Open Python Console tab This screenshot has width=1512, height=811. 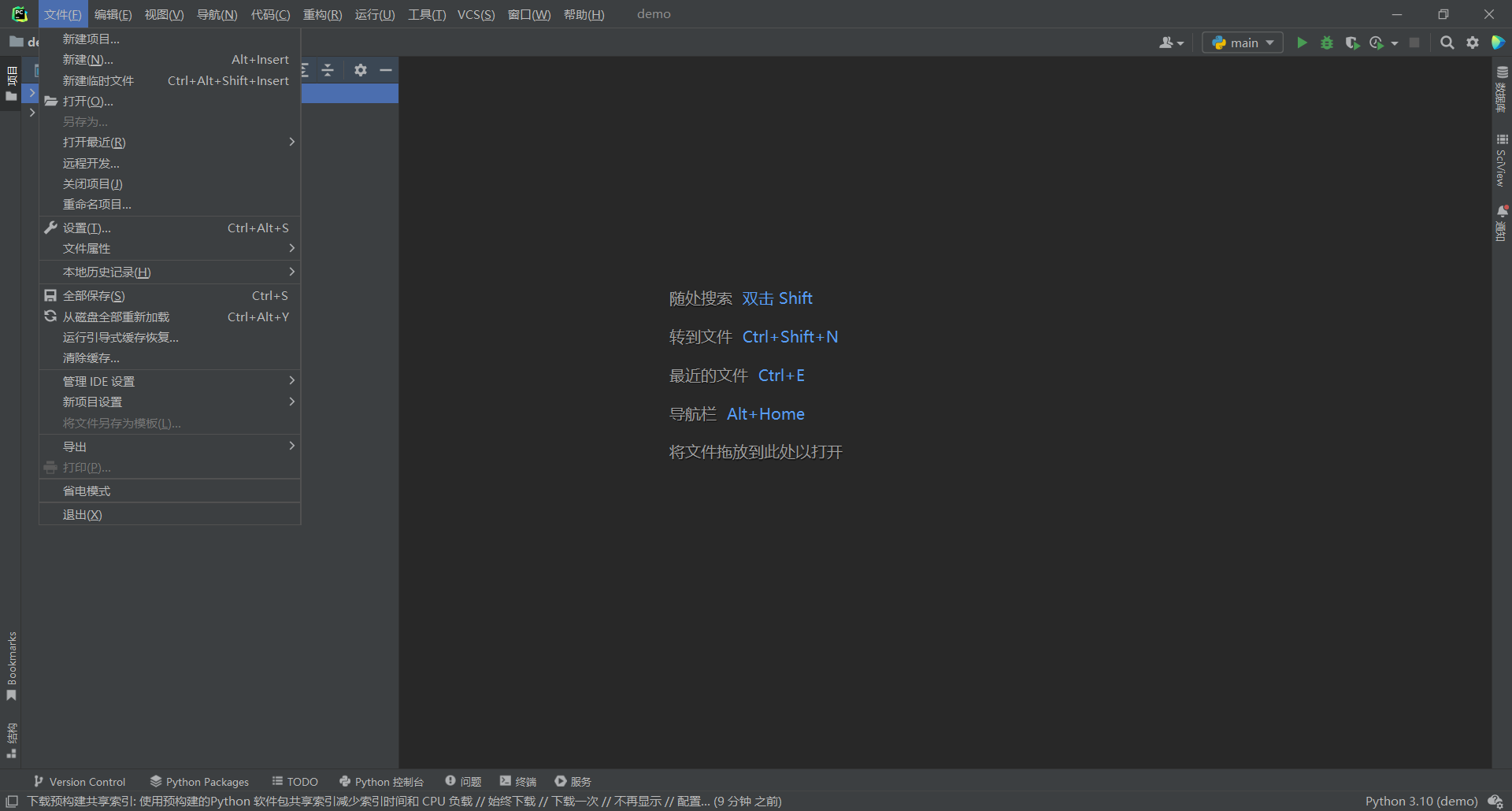coord(381,781)
